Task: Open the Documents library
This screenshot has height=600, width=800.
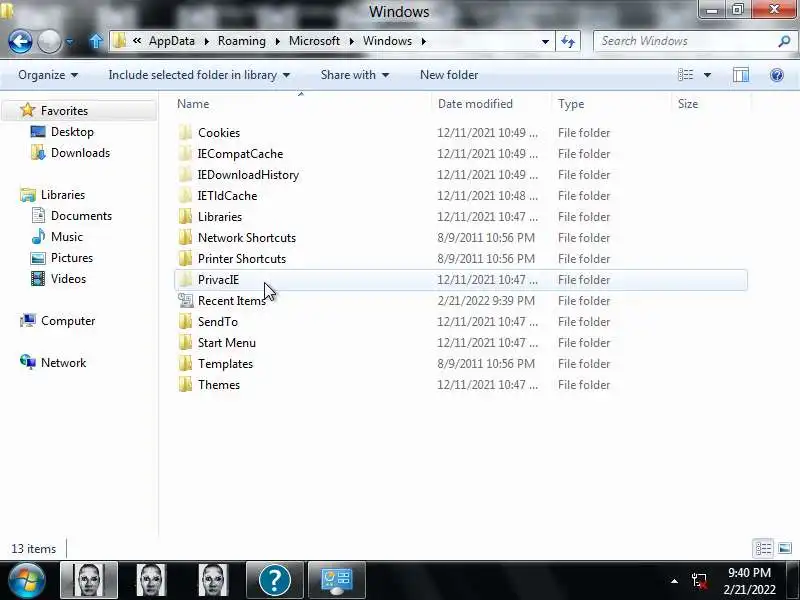Action: 81,216
